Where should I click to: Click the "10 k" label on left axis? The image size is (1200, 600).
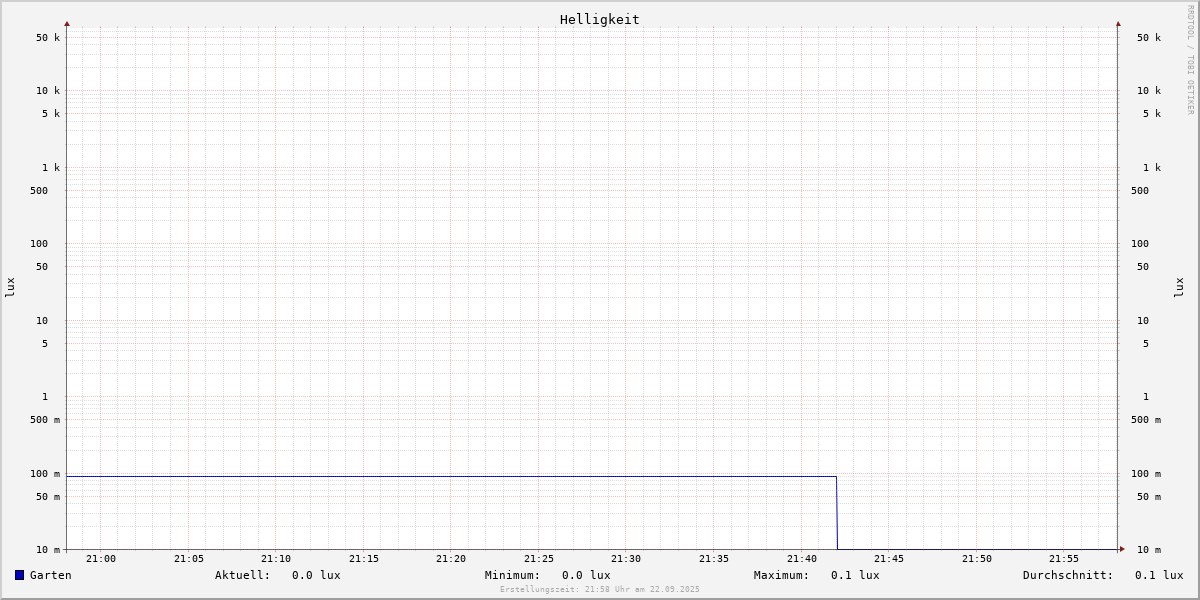(48, 91)
